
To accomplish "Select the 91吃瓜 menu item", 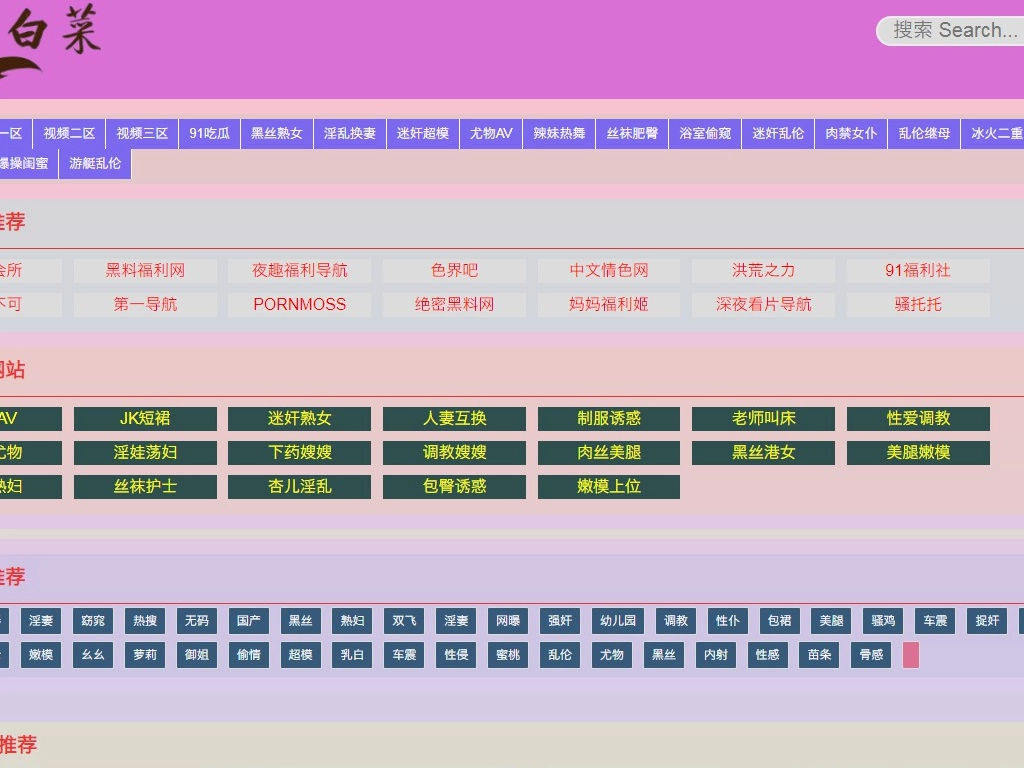I will coord(209,133).
